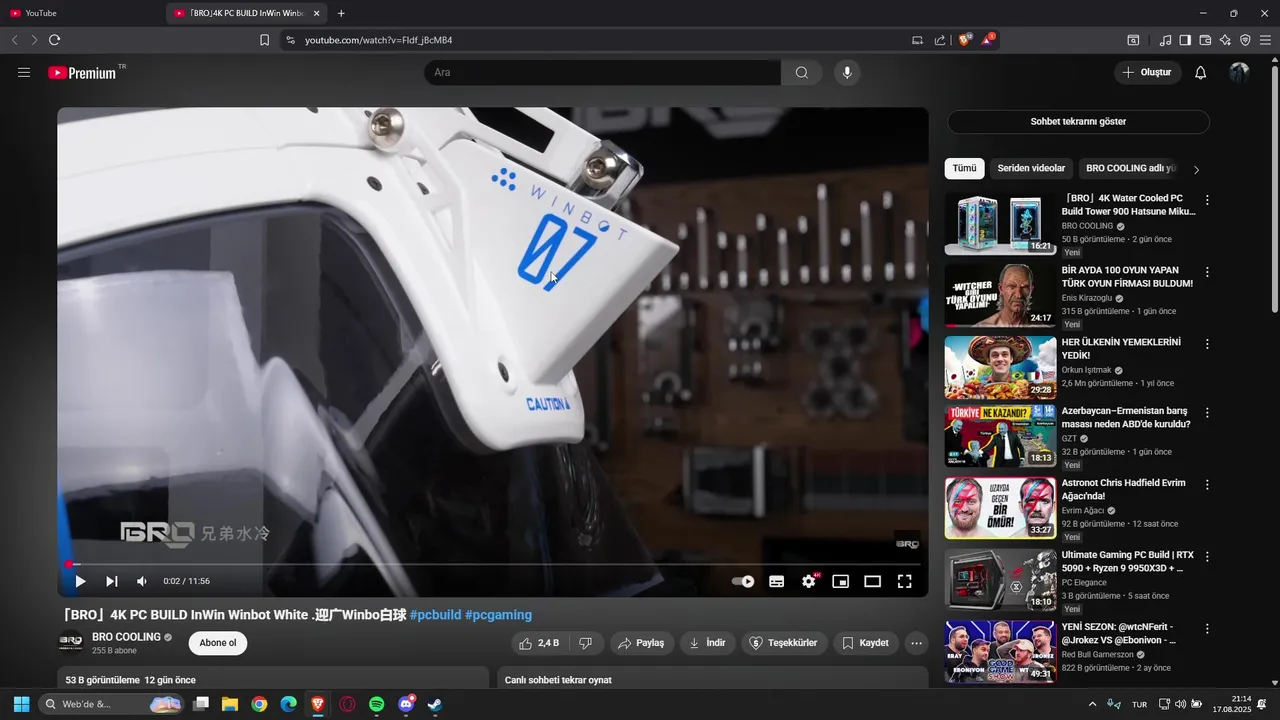Click the search magnifier button
1280x720 pixels.
[802, 73]
